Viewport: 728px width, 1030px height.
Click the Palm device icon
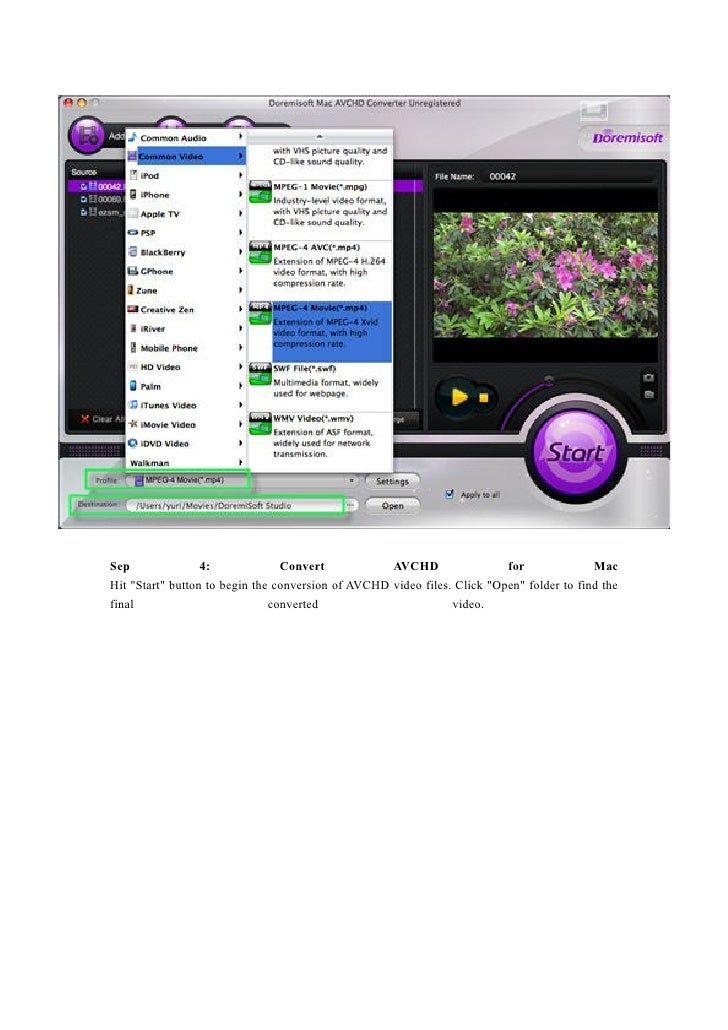coord(133,386)
